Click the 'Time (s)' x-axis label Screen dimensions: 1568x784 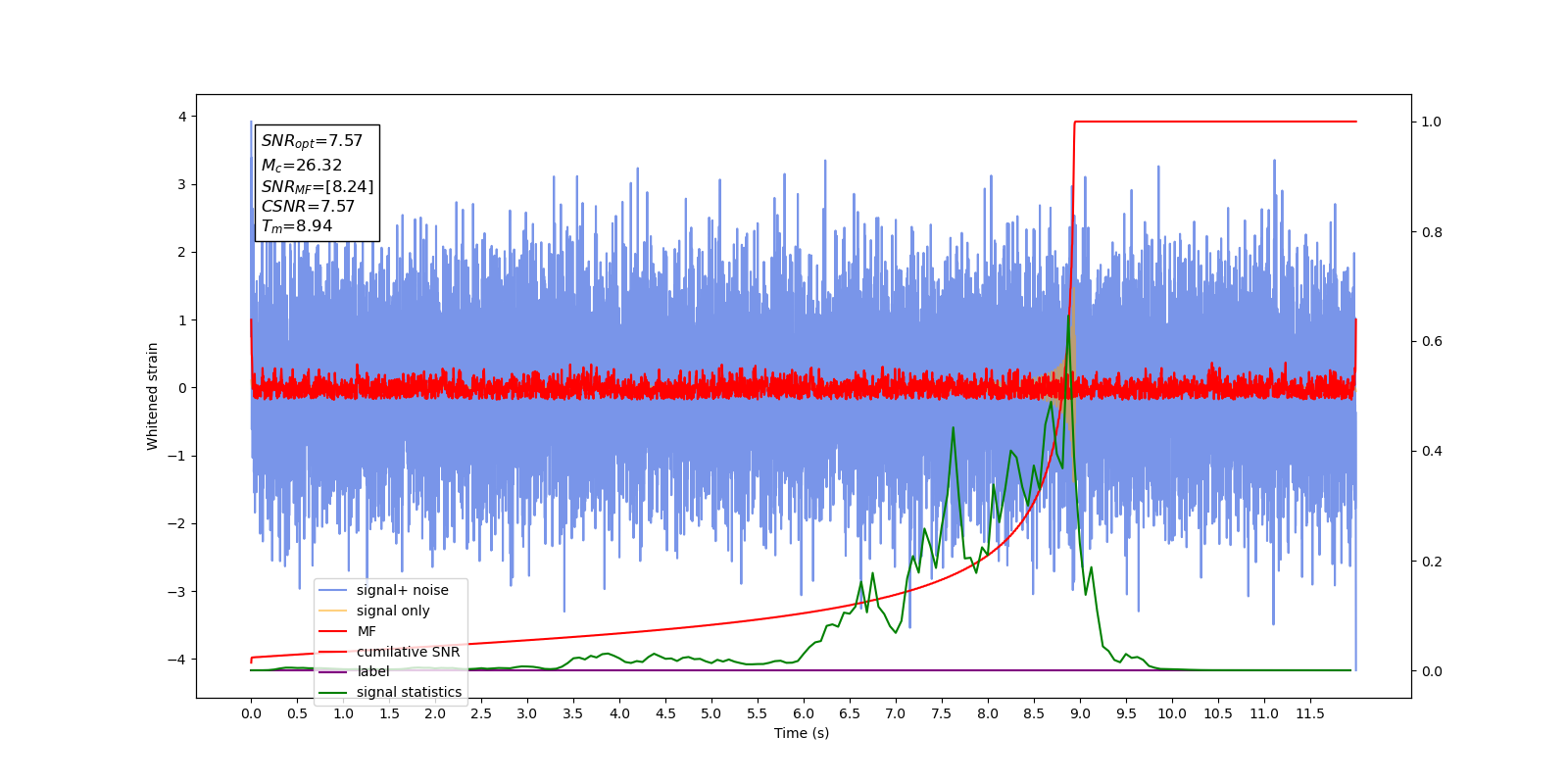click(802, 733)
